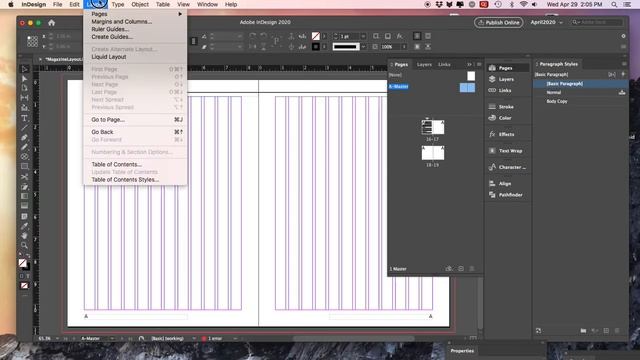Select the Eyedropper tool

24,226
